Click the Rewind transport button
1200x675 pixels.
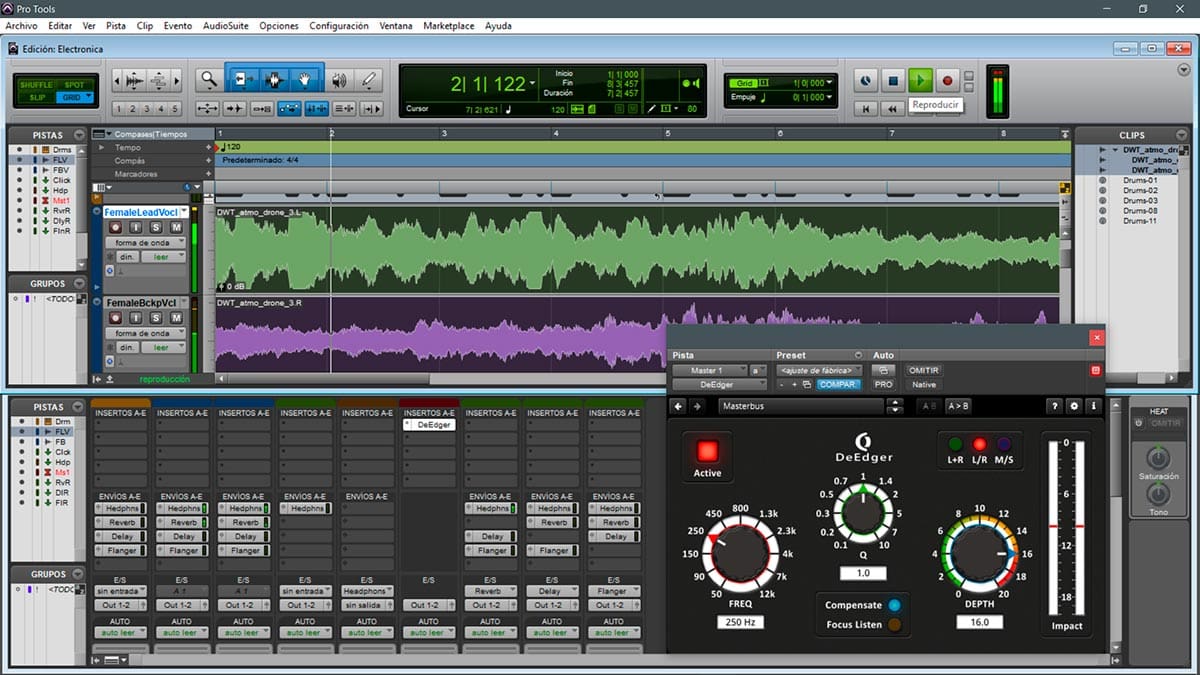(x=894, y=108)
